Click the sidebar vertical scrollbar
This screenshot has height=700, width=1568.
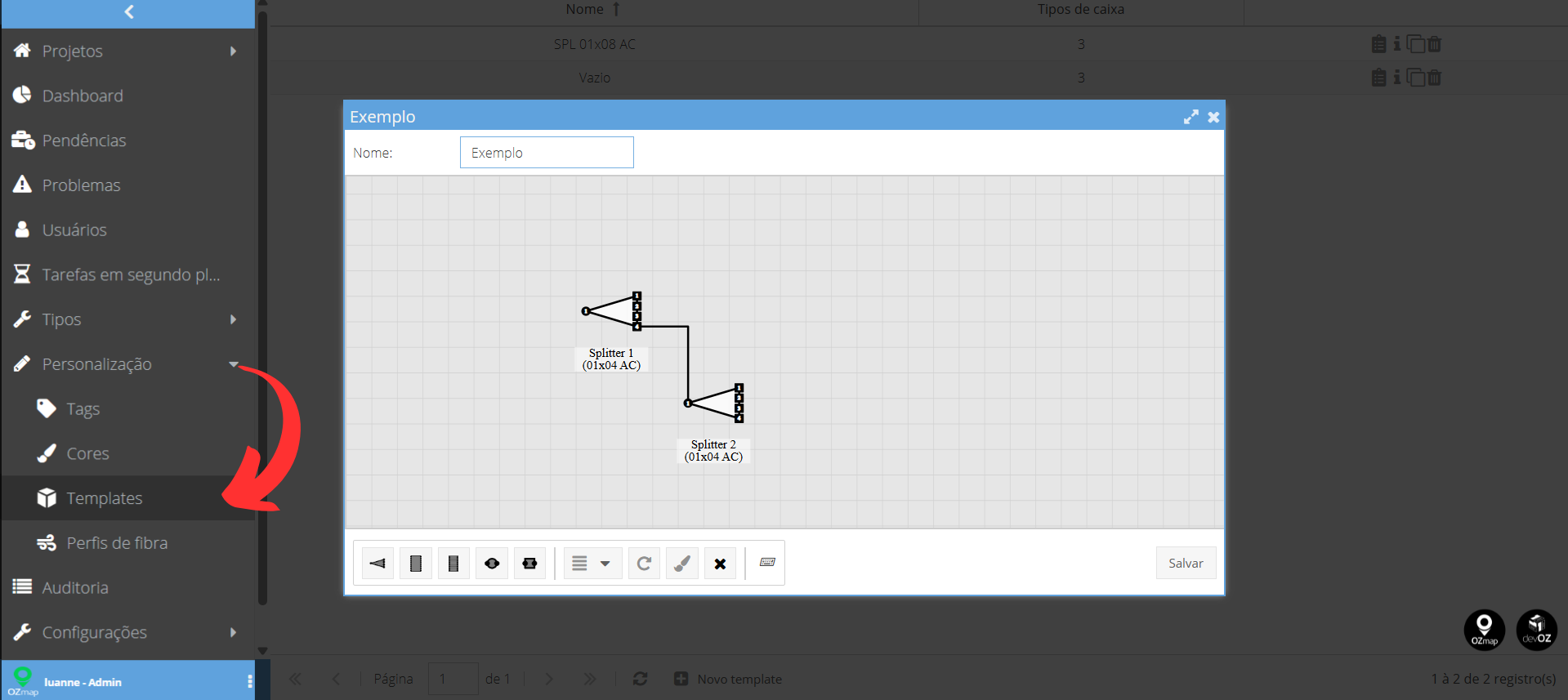(x=263, y=306)
